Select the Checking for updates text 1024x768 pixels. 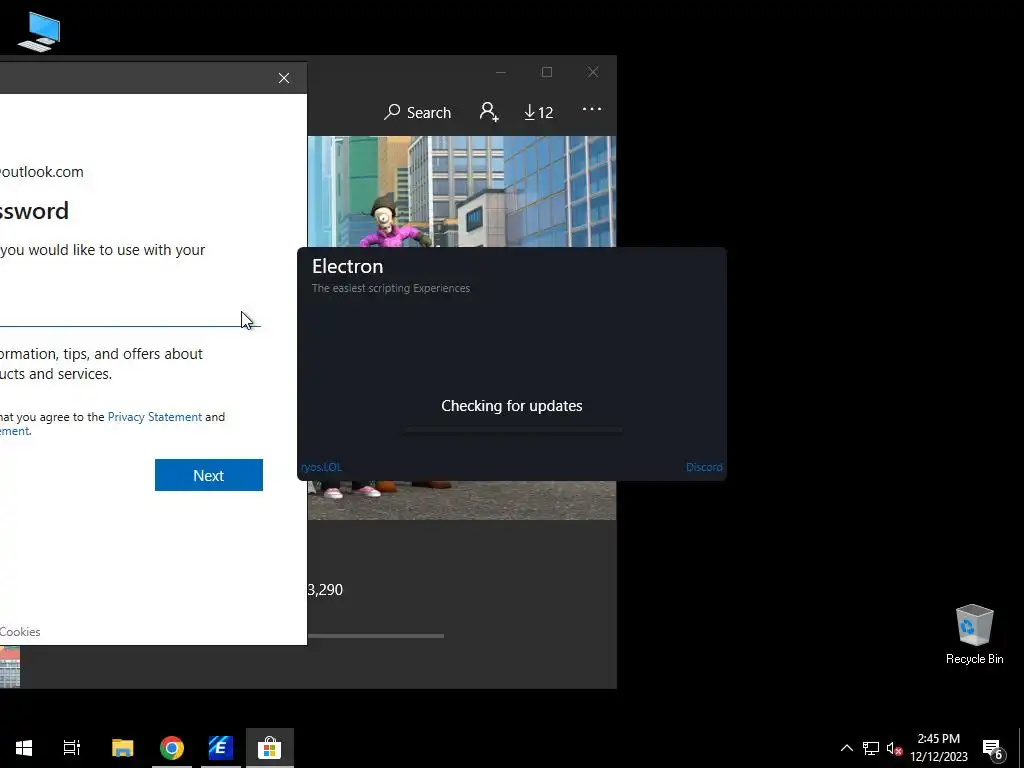(512, 406)
